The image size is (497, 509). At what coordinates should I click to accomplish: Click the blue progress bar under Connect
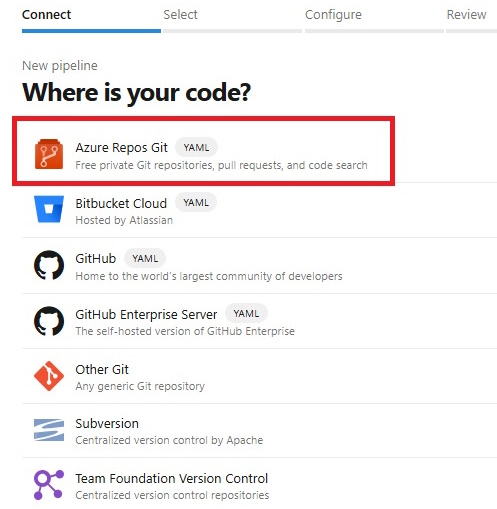pyautogui.click(x=91, y=31)
